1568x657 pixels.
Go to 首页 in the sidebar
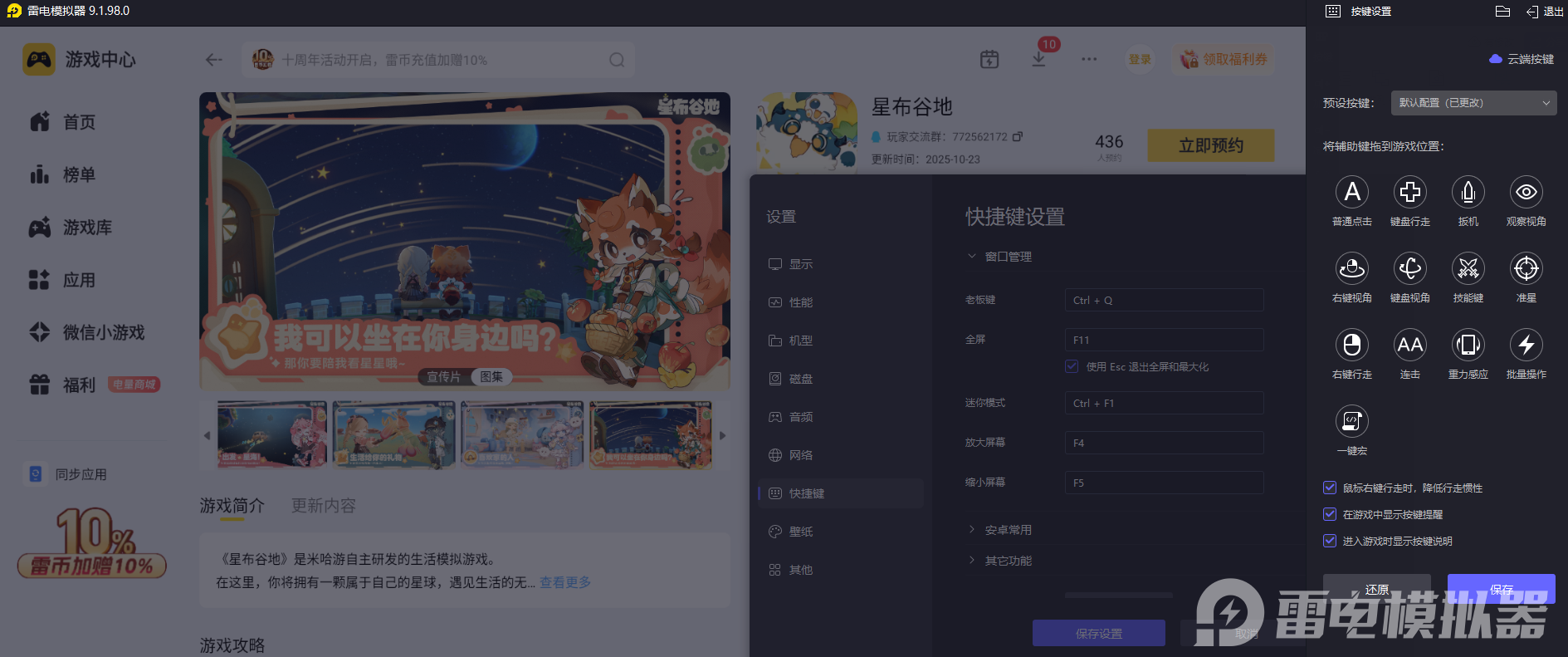coord(63,122)
